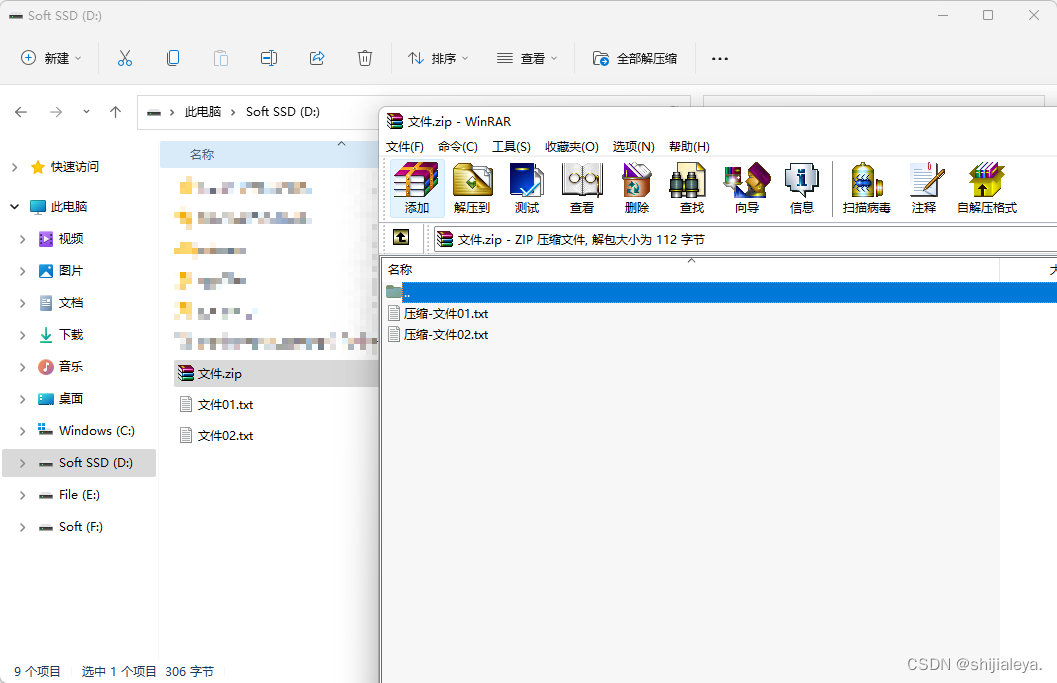The width and height of the screenshot is (1057, 683).
Task: Run the 测试 (Test) archive tool
Action: pyautogui.click(x=527, y=188)
